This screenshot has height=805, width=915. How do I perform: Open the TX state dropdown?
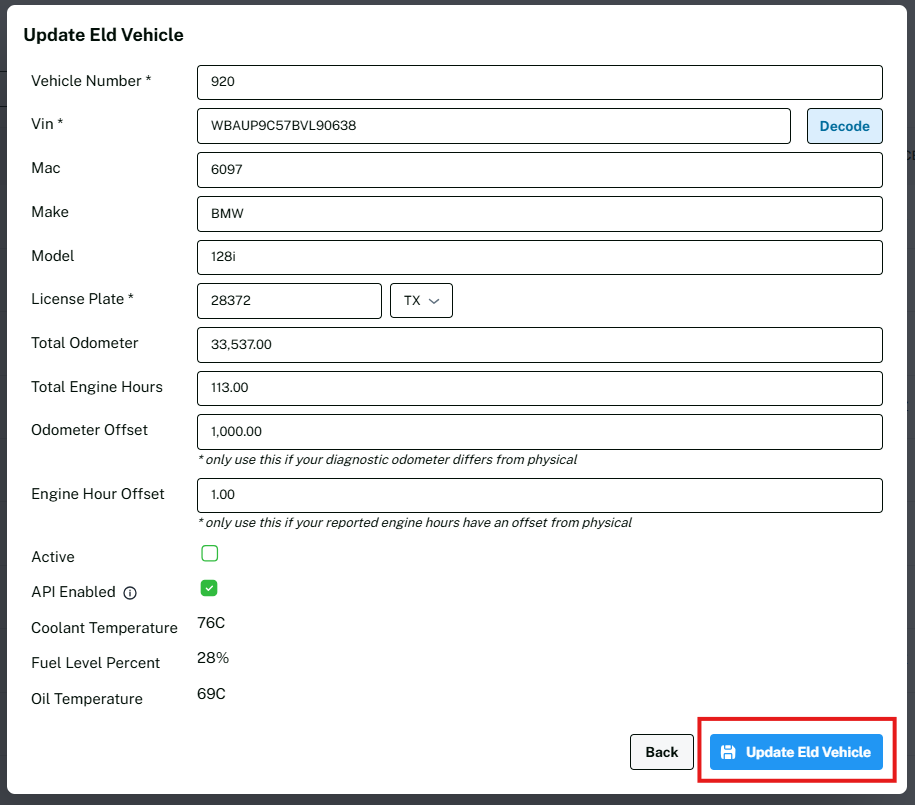click(x=421, y=301)
